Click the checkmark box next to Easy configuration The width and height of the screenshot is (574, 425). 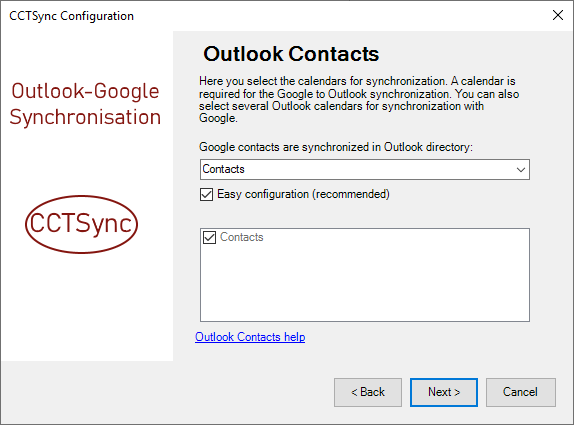tap(206, 194)
